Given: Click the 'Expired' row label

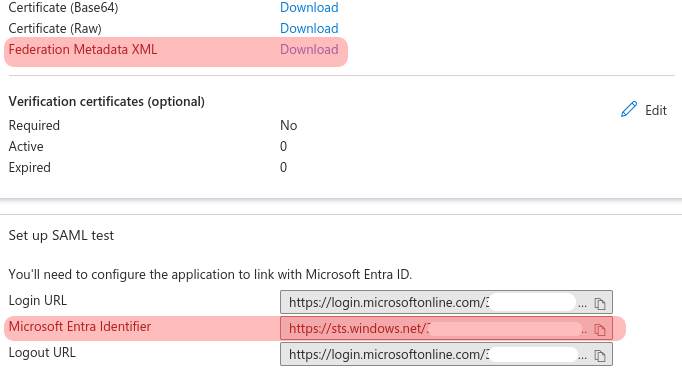Looking at the screenshot, I should tap(30, 167).
